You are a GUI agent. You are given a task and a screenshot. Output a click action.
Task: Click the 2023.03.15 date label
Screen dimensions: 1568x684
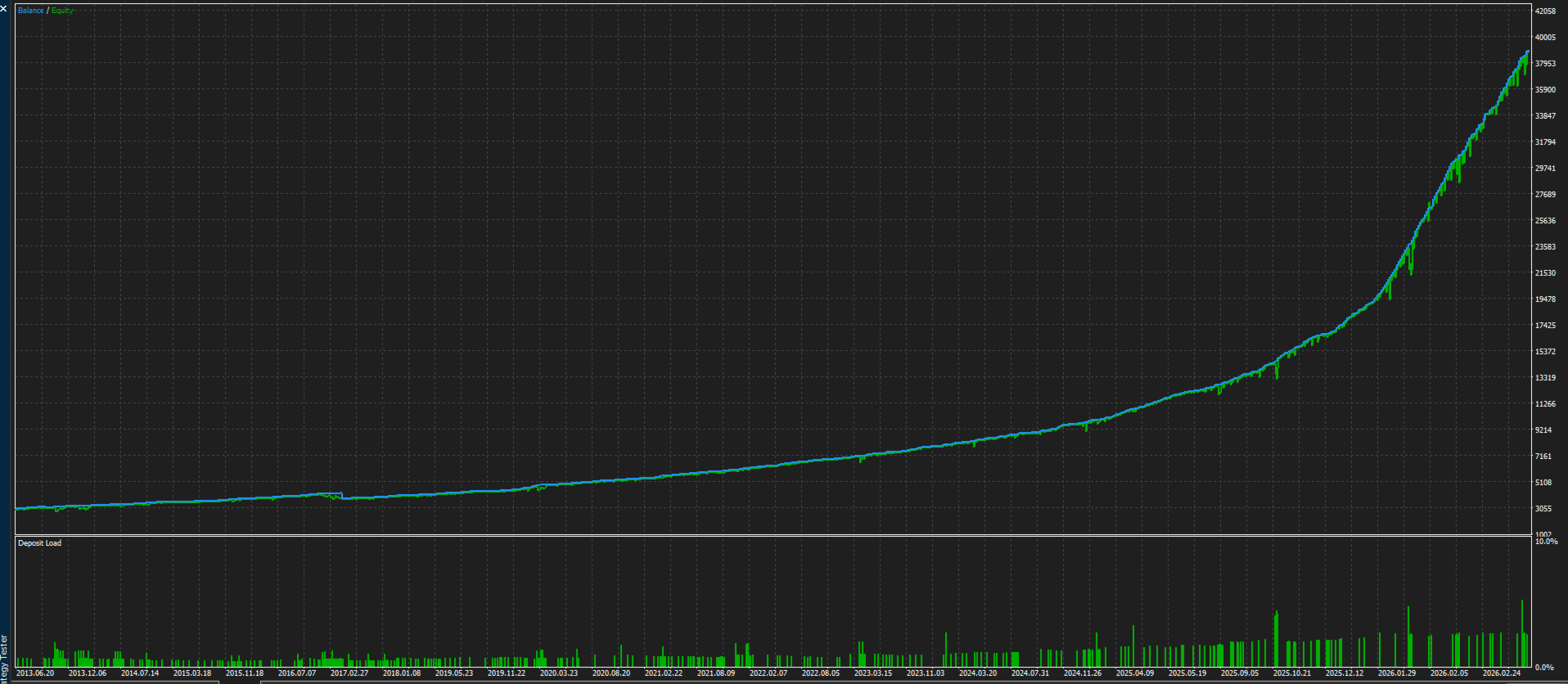click(x=873, y=673)
